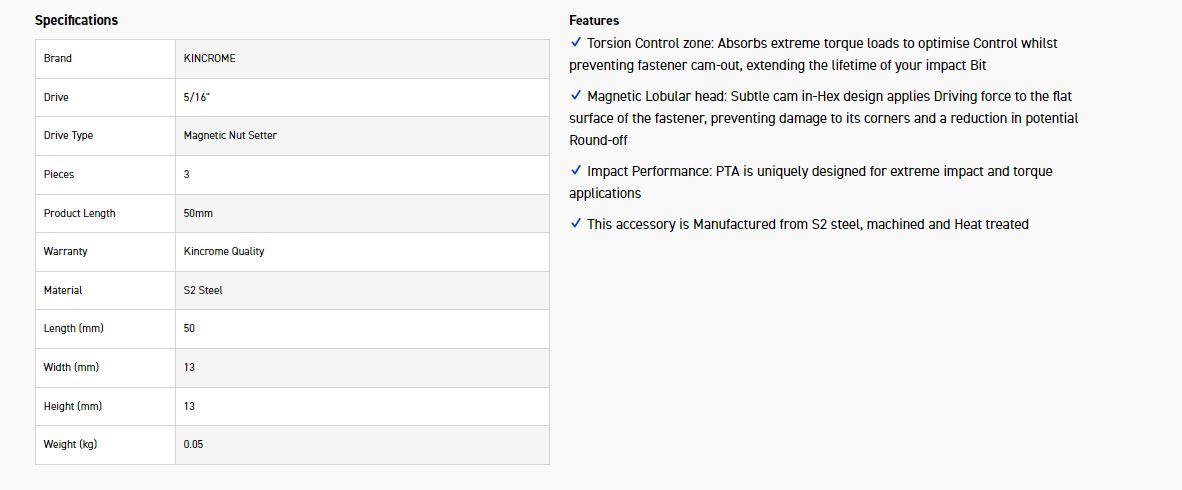Click the Width (mm) row label
This screenshot has width=1182, height=490.
pos(71,367)
